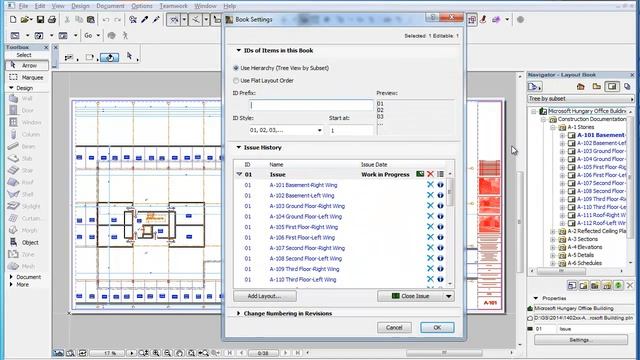Click the eyedropper pick-up parameters icon
The width and height of the screenshot is (640, 360).
coord(144,20)
